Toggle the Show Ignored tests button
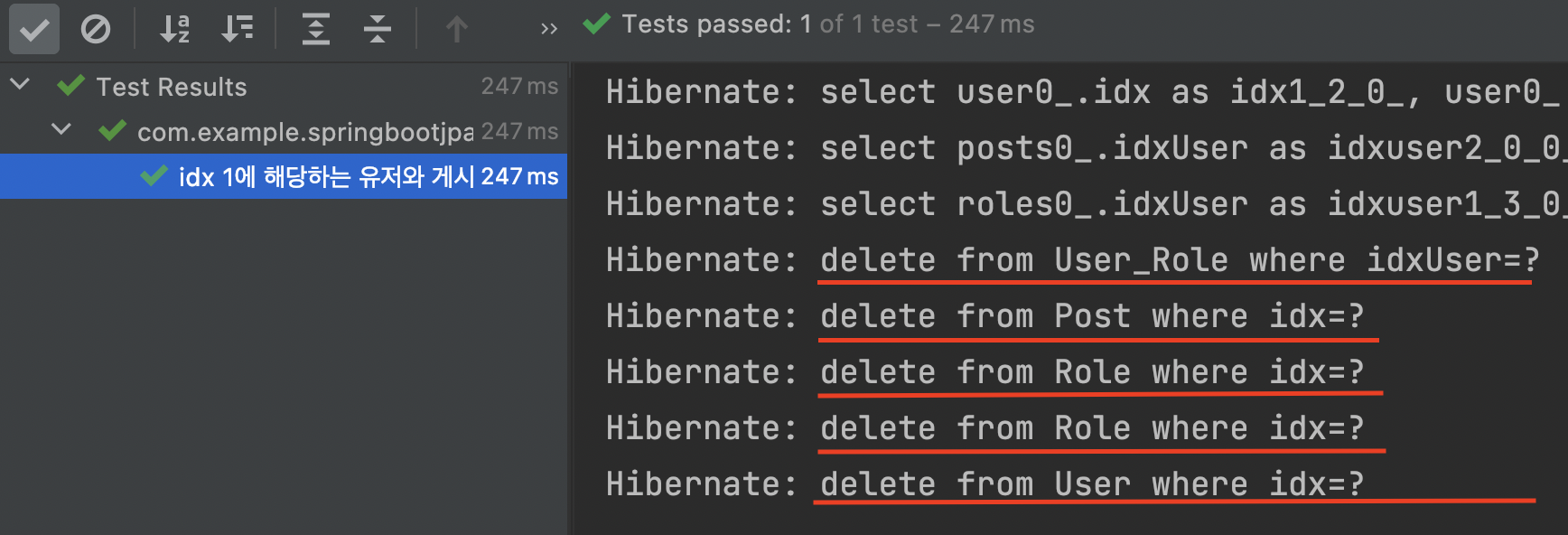 (95, 29)
